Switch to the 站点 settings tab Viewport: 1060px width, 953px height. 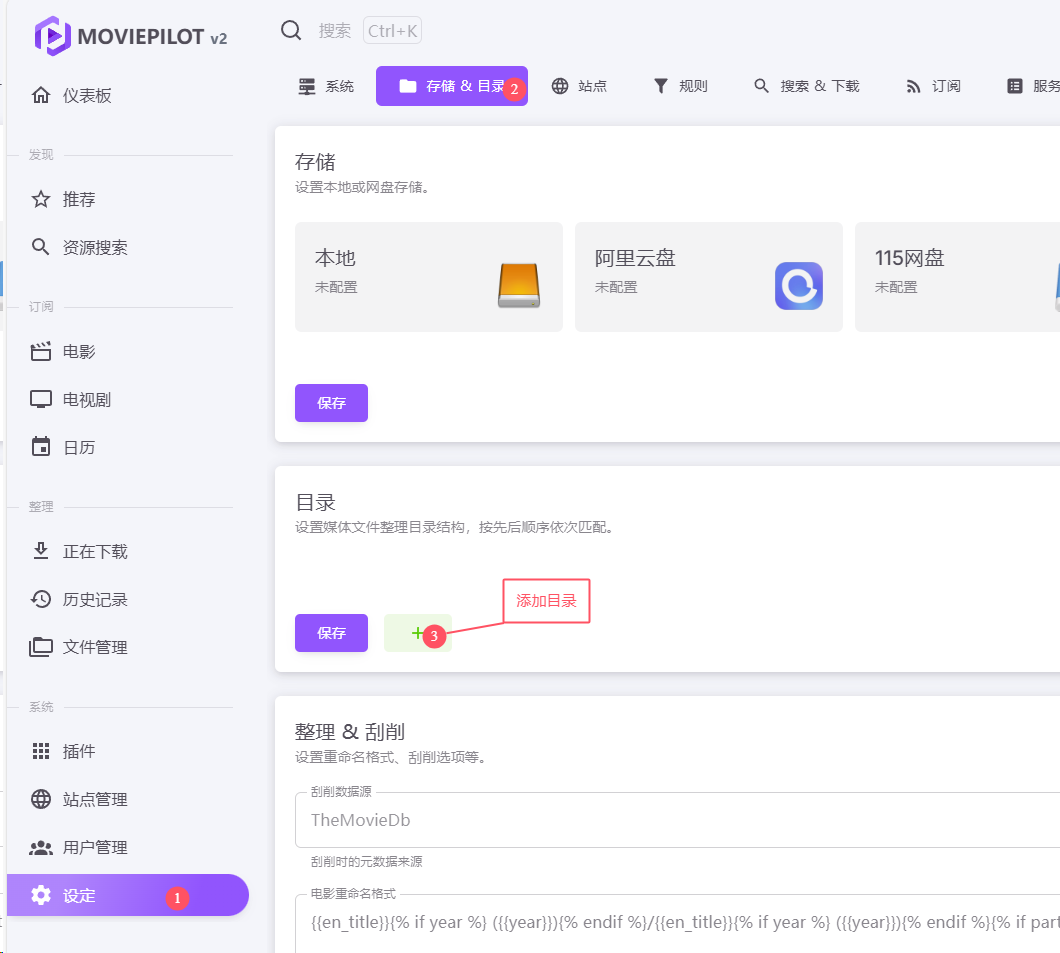[x=579, y=86]
